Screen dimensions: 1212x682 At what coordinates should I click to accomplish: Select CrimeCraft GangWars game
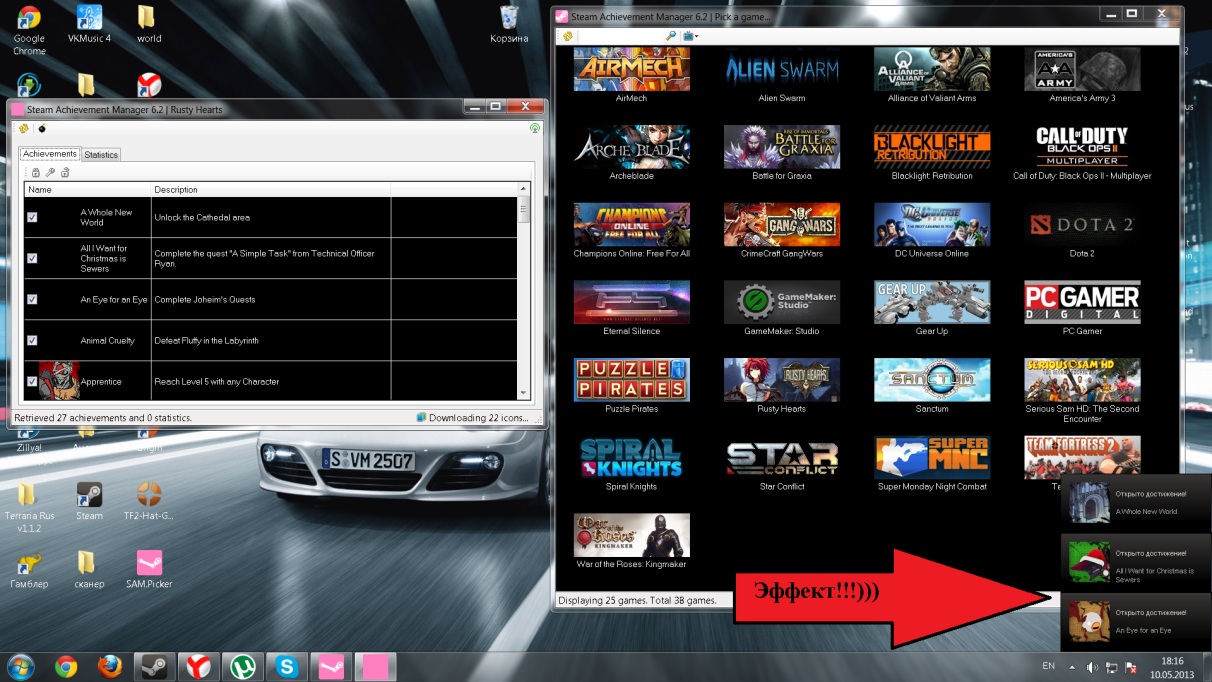[x=781, y=224]
